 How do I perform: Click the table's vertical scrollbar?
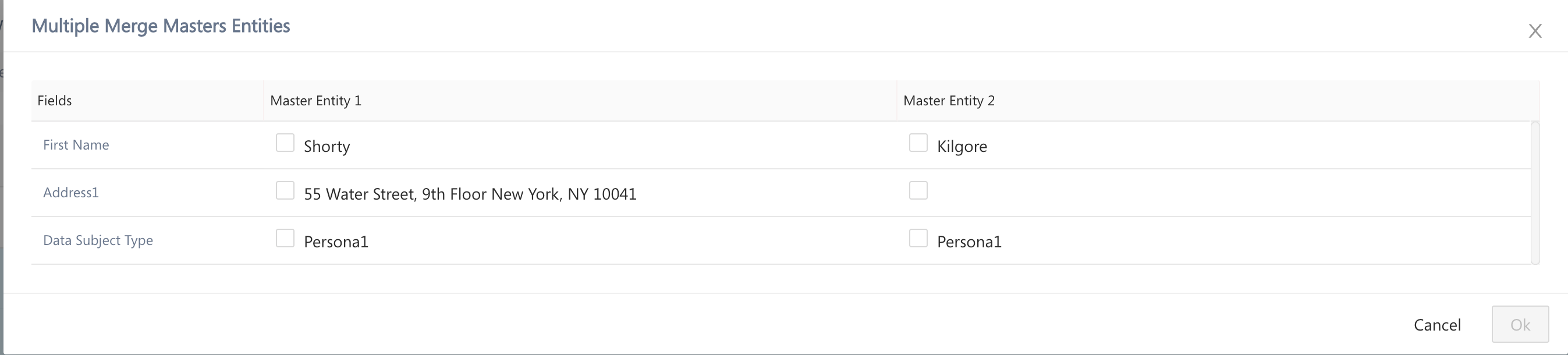pyautogui.click(x=1534, y=193)
